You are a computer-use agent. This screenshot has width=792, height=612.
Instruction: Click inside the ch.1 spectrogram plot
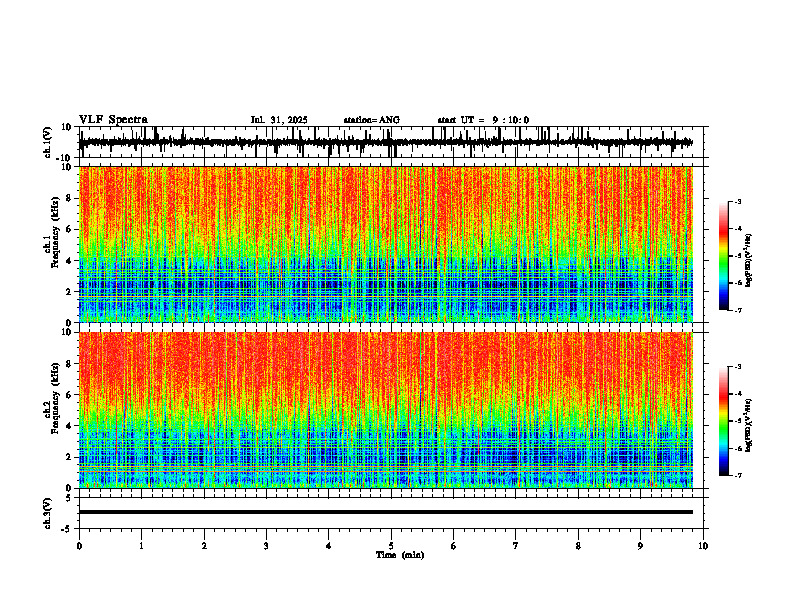[x=385, y=244]
